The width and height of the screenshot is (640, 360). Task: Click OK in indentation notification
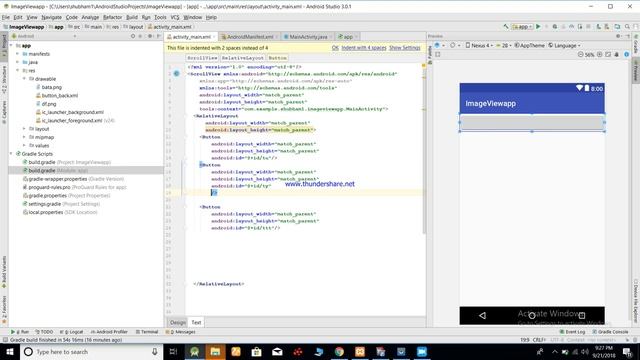335,48
